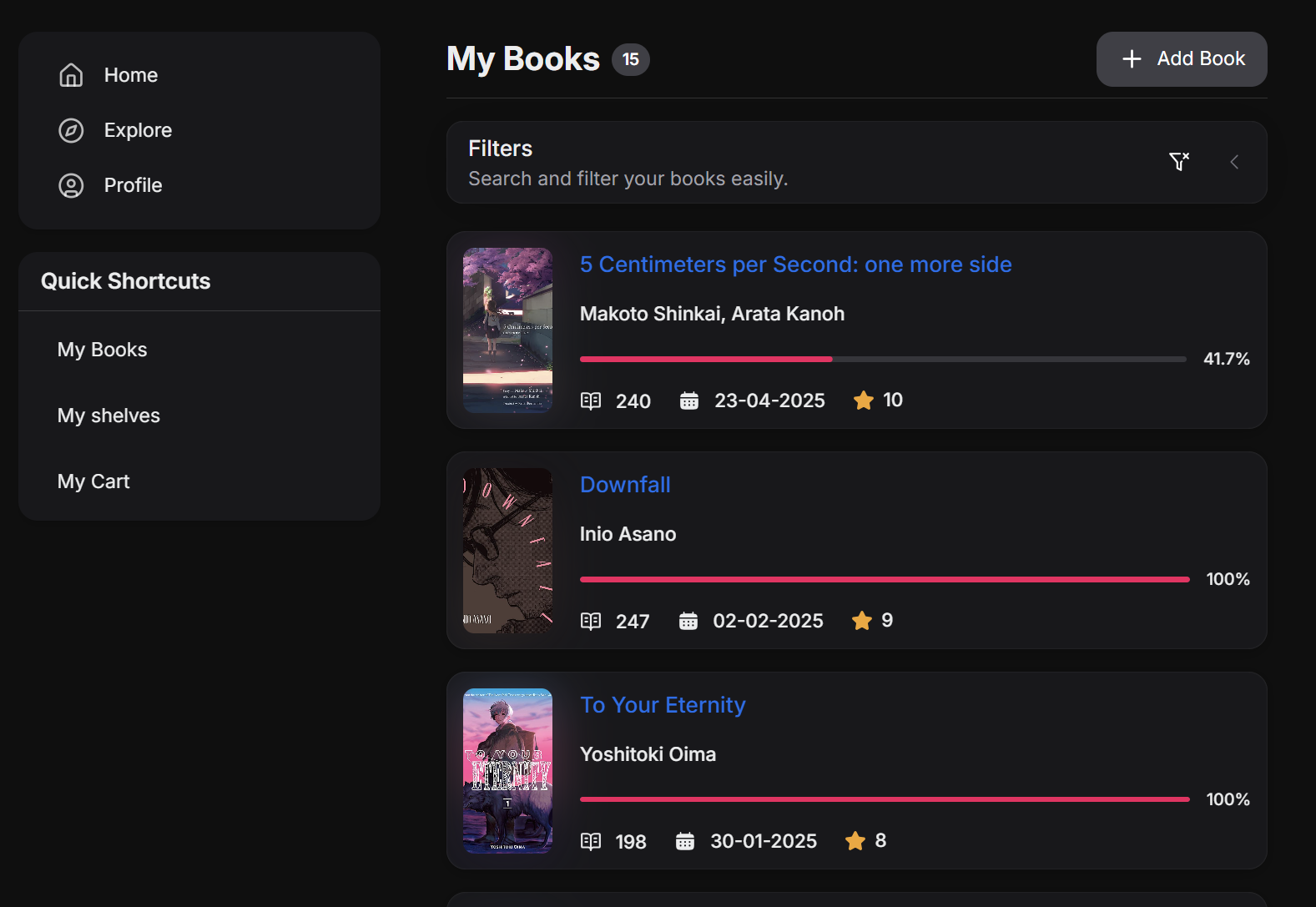Screen dimensions: 1316x907
Task: Click the plus icon in Add Book
Action: coord(1132,58)
